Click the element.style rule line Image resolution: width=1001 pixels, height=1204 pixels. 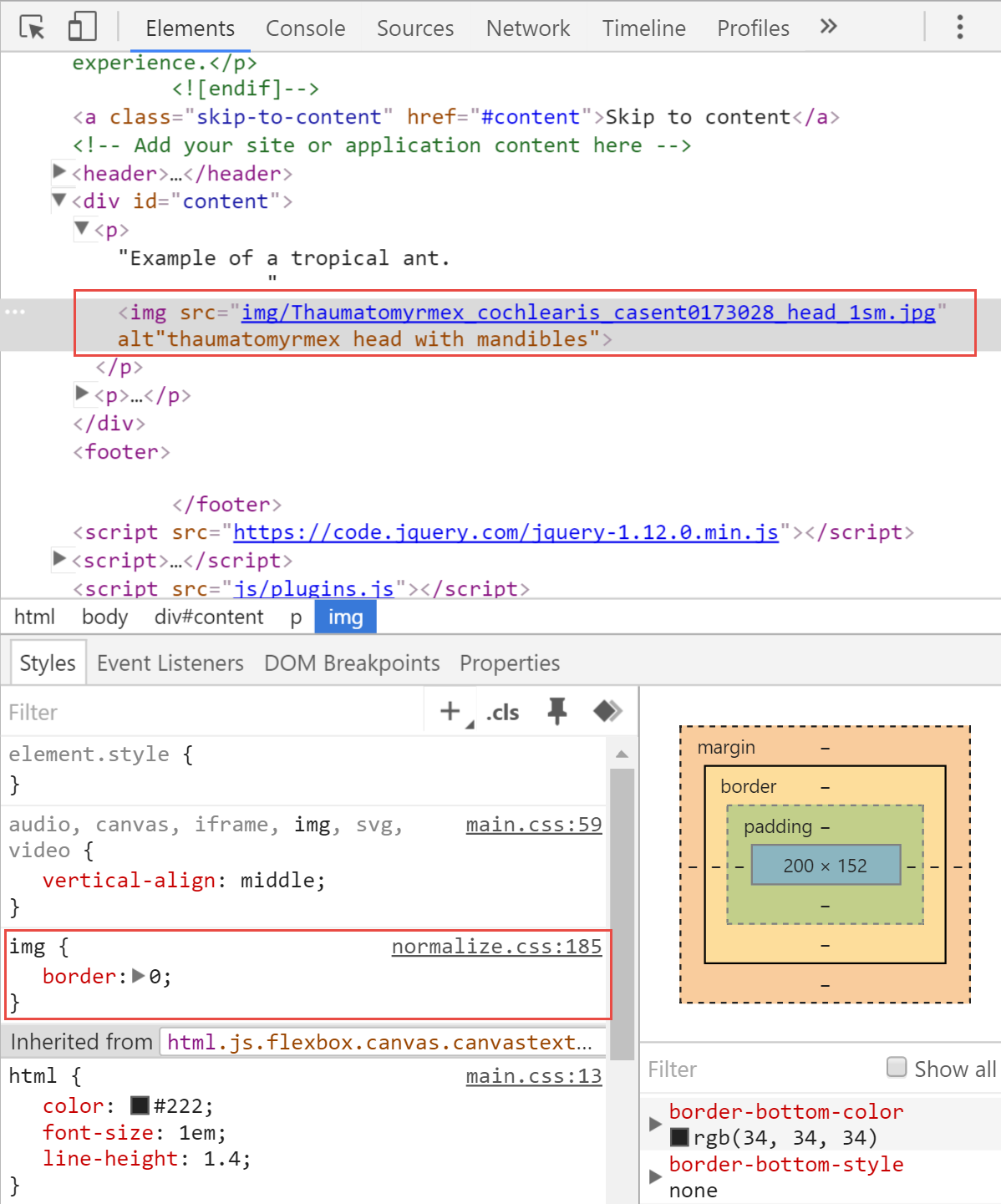[x=100, y=754]
